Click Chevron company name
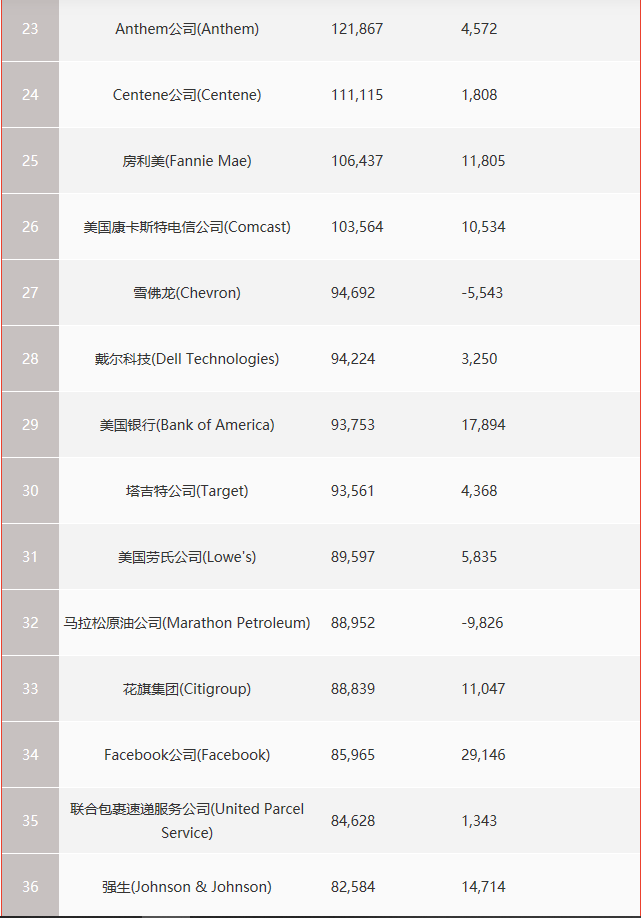 click(187, 293)
